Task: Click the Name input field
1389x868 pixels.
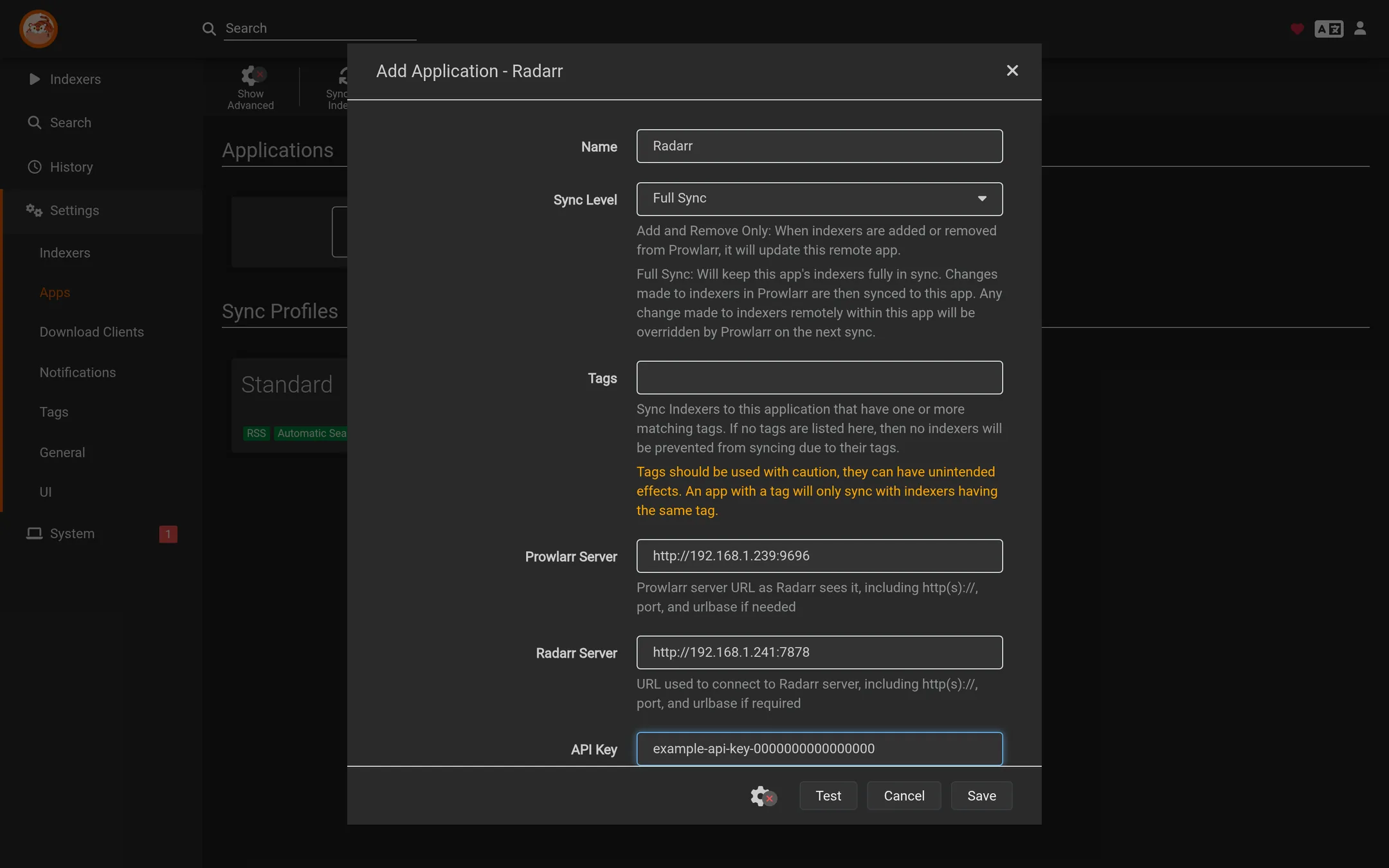Action: pyautogui.click(x=819, y=146)
